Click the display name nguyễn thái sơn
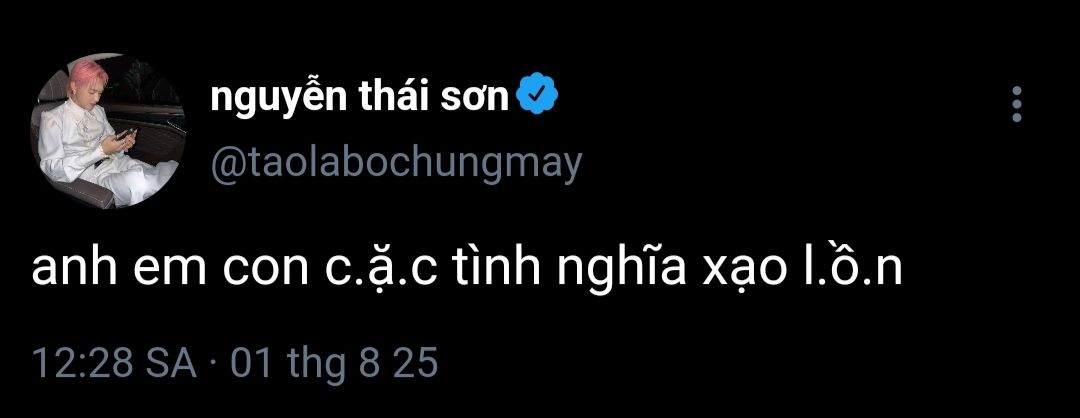 point(361,98)
